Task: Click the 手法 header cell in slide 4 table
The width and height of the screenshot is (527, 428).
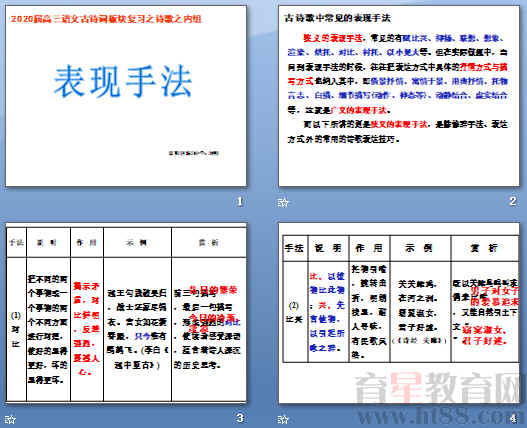Action: [295, 248]
